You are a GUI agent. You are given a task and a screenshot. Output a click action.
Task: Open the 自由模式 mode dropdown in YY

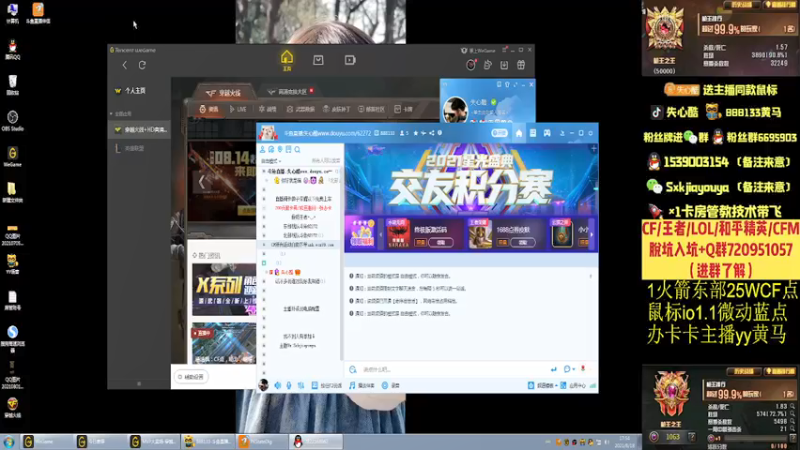click(x=271, y=161)
